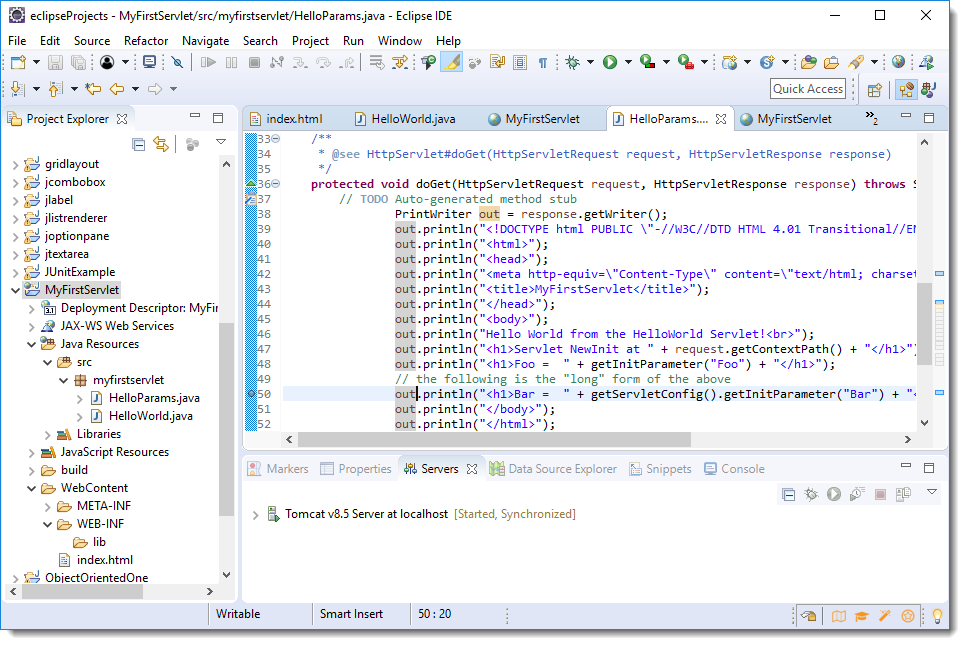The height and width of the screenshot is (645, 965).
Task: Open the Navigate menu
Action: 206,41
